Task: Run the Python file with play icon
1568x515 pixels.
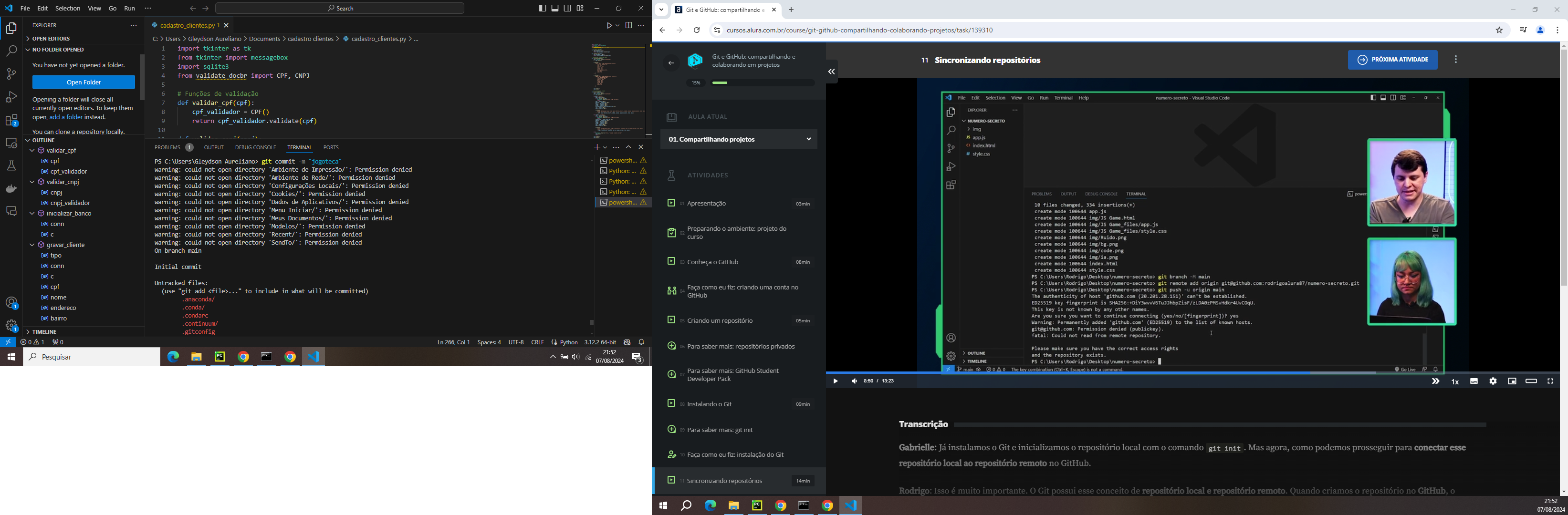Action: point(609,26)
